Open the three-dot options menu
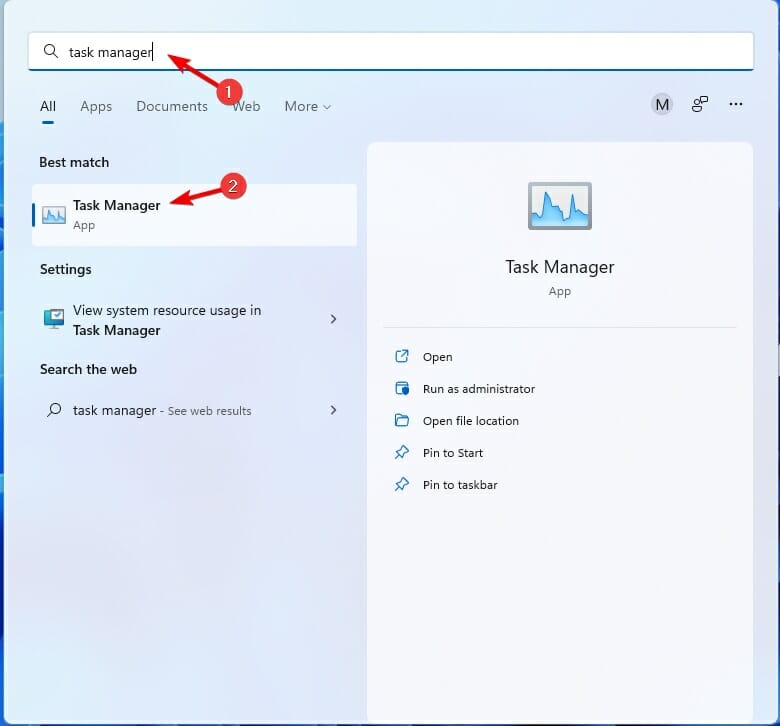This screenshot has width=780, height=726. pyautogui.click(x=735, y=104)
